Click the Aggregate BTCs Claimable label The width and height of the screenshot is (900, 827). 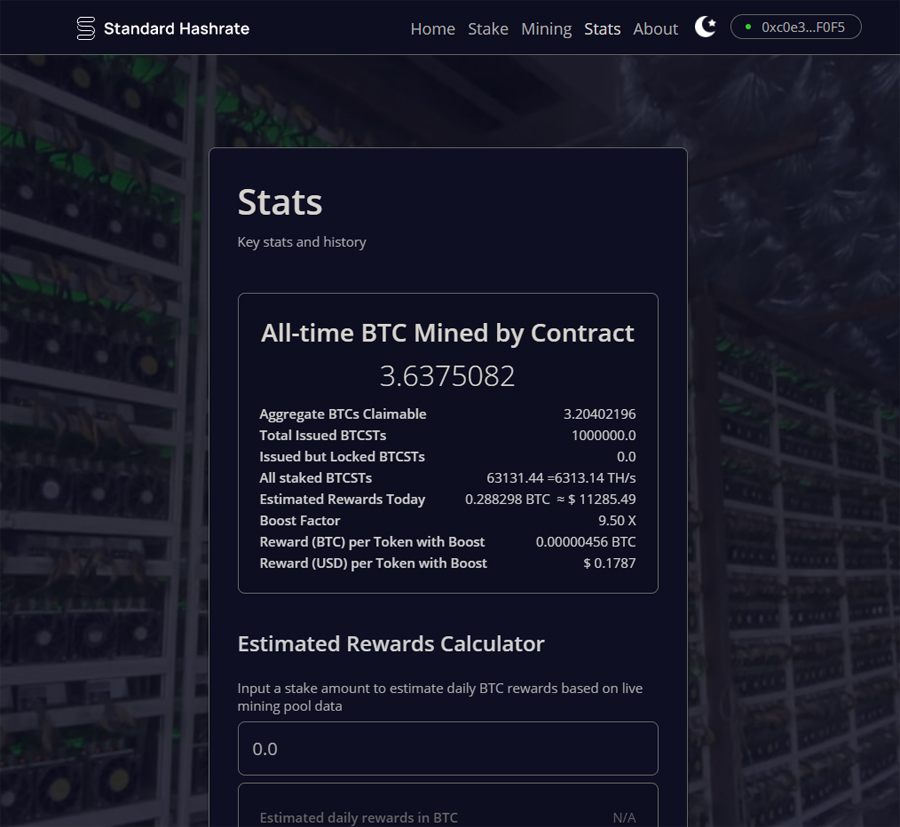click(343, 414)
